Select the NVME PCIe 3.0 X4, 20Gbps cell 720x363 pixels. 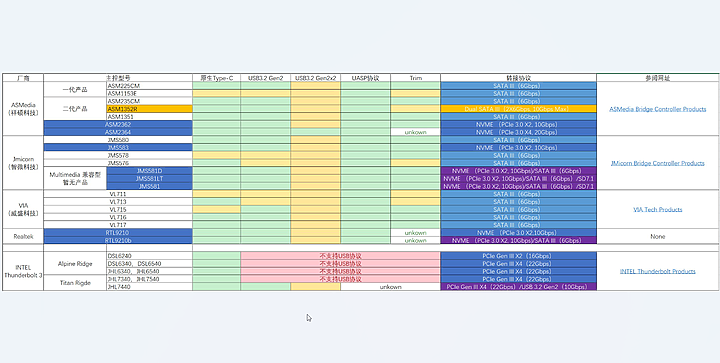coord(518,132)
